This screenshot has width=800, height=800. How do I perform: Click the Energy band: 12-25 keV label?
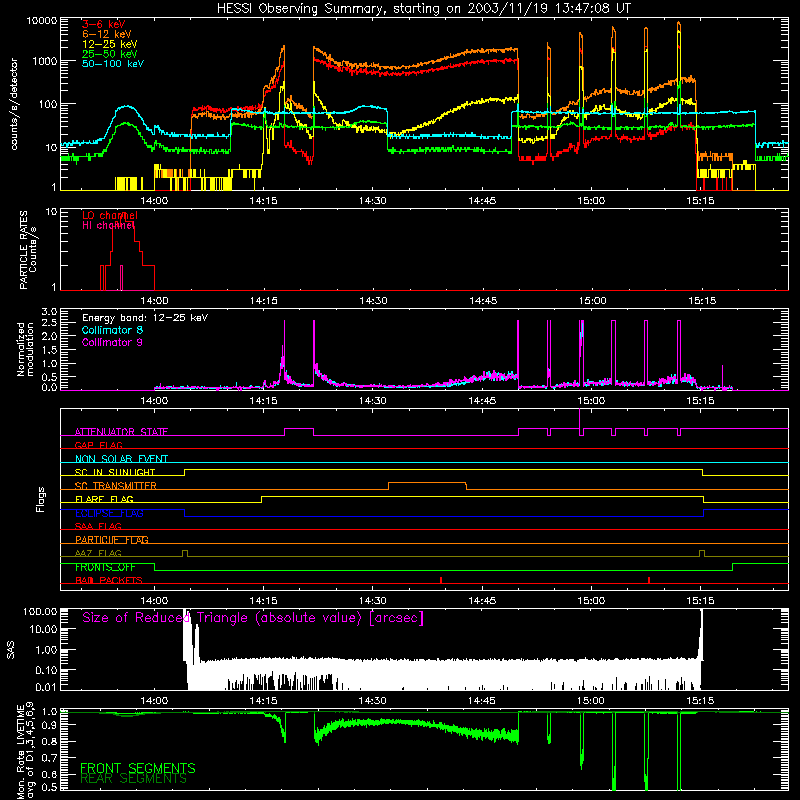pyautogui.click(x=145, y=318)
